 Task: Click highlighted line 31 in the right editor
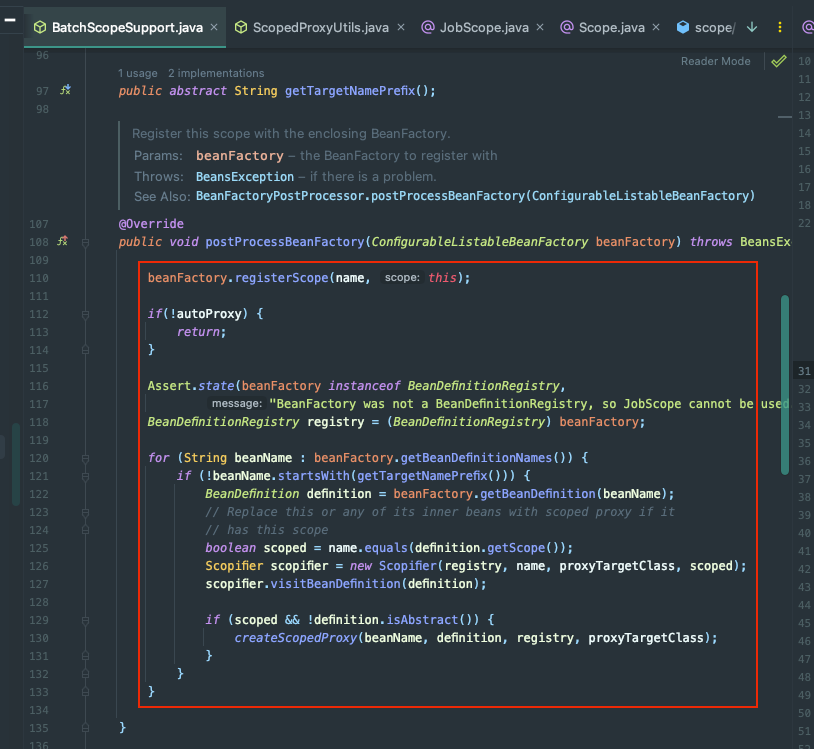click(x=804, y=371)
